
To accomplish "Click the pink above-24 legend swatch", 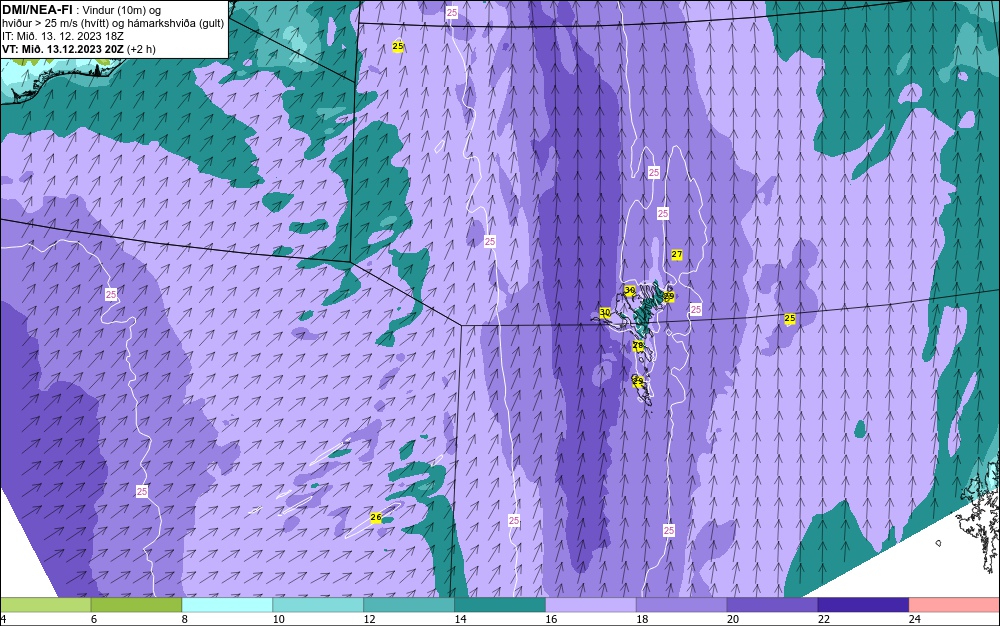I will 955,605.
